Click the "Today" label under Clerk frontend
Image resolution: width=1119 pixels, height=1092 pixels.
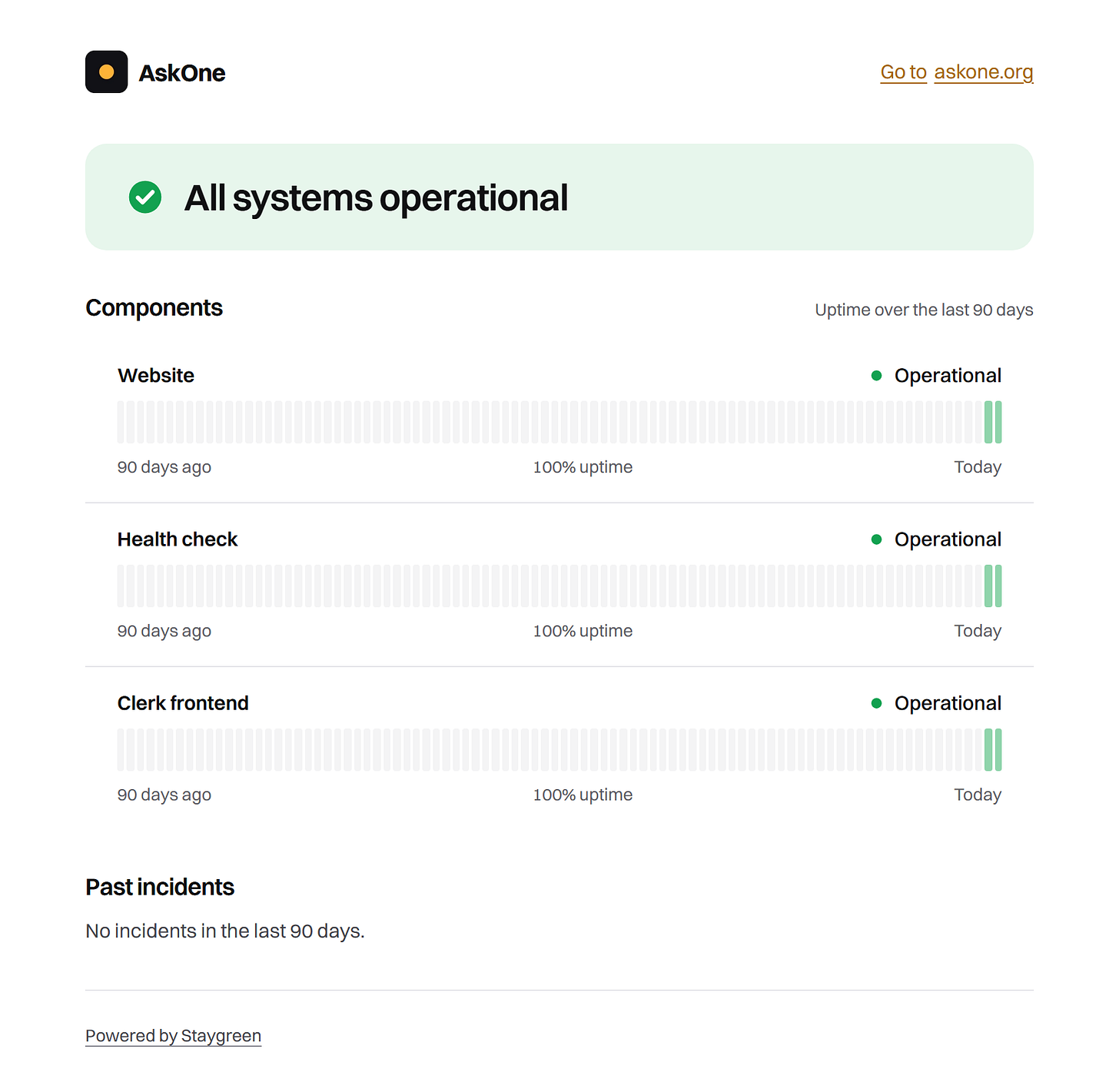coord(978,795)
